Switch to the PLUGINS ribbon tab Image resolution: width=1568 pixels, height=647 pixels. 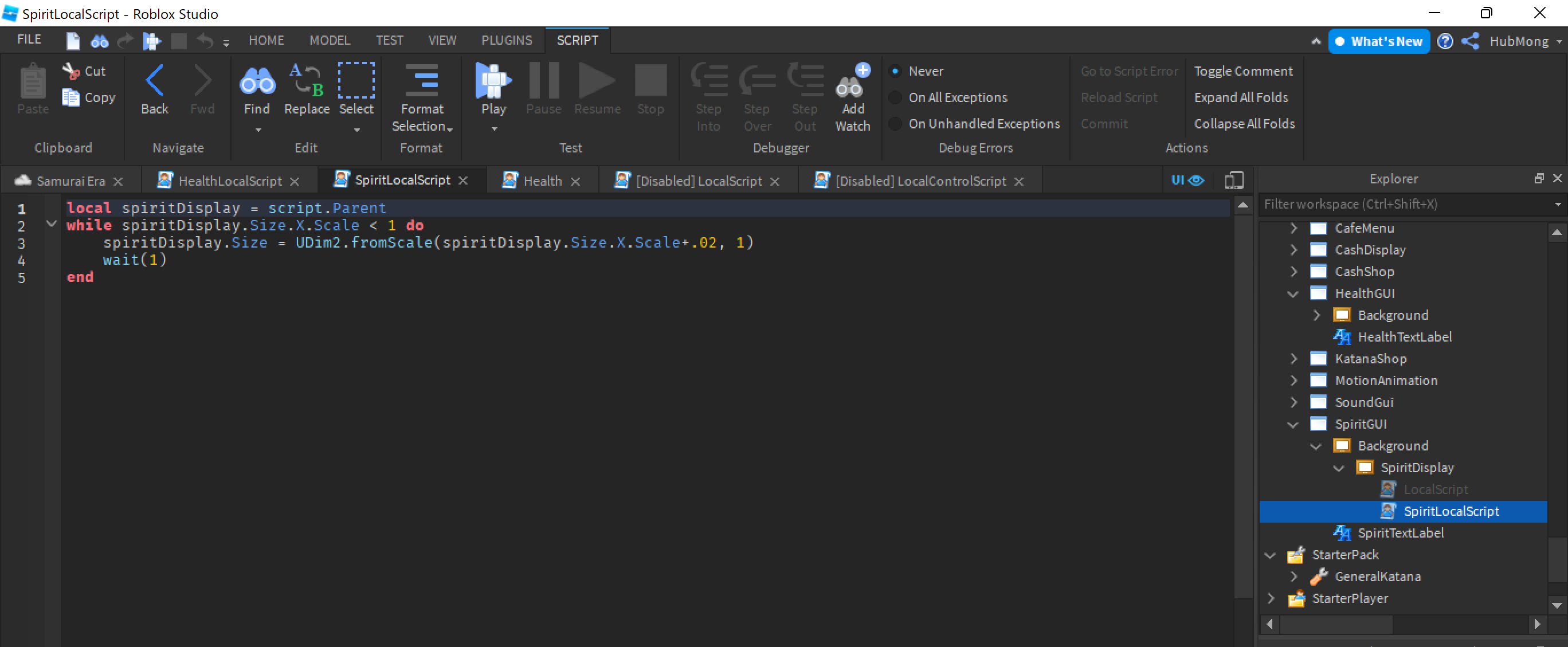coord(507,40)
